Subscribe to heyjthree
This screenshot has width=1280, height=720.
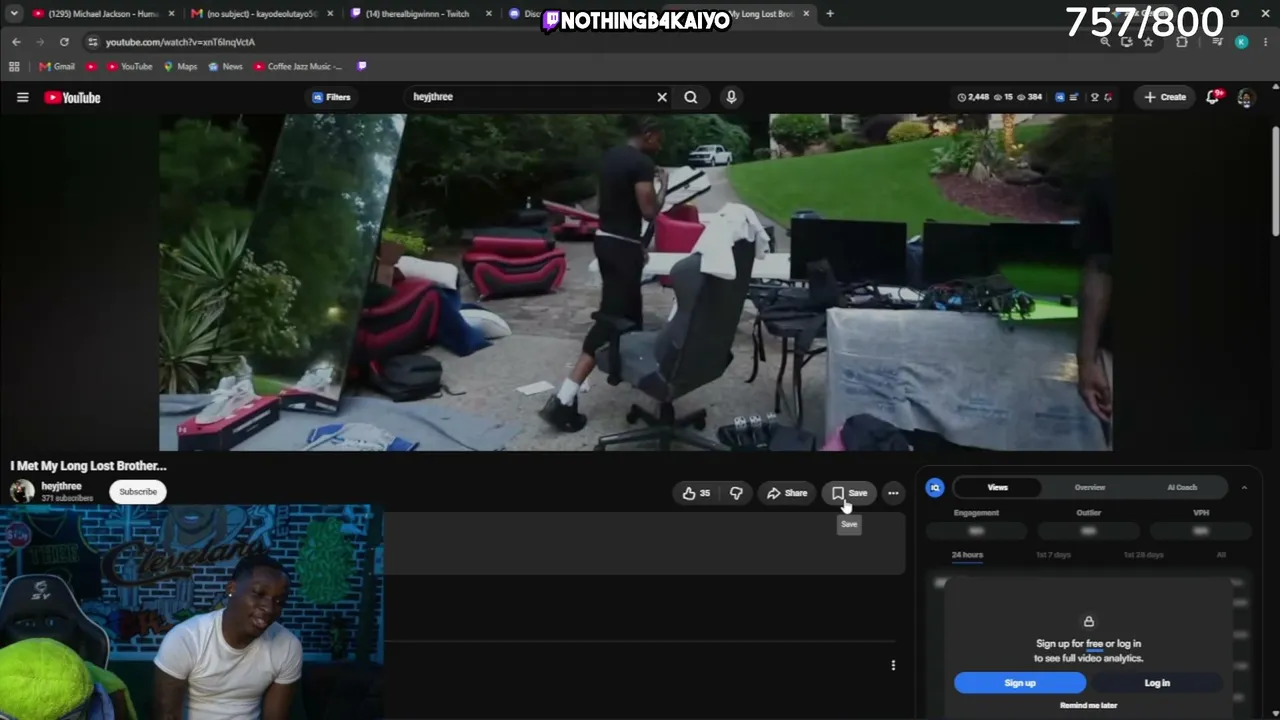tap(138, 492)
